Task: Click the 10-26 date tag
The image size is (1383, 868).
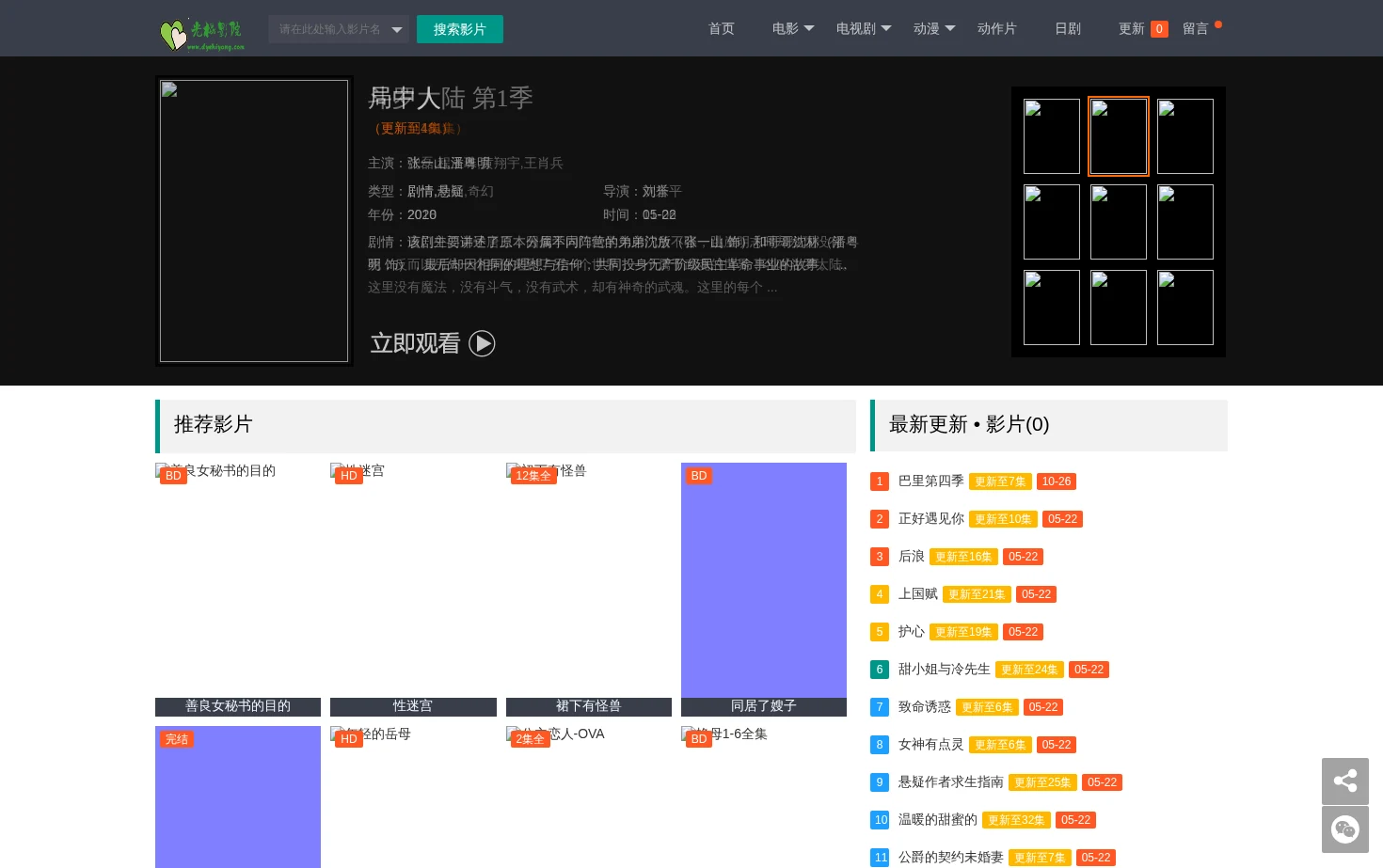Action: click(x=1057, y=481)
